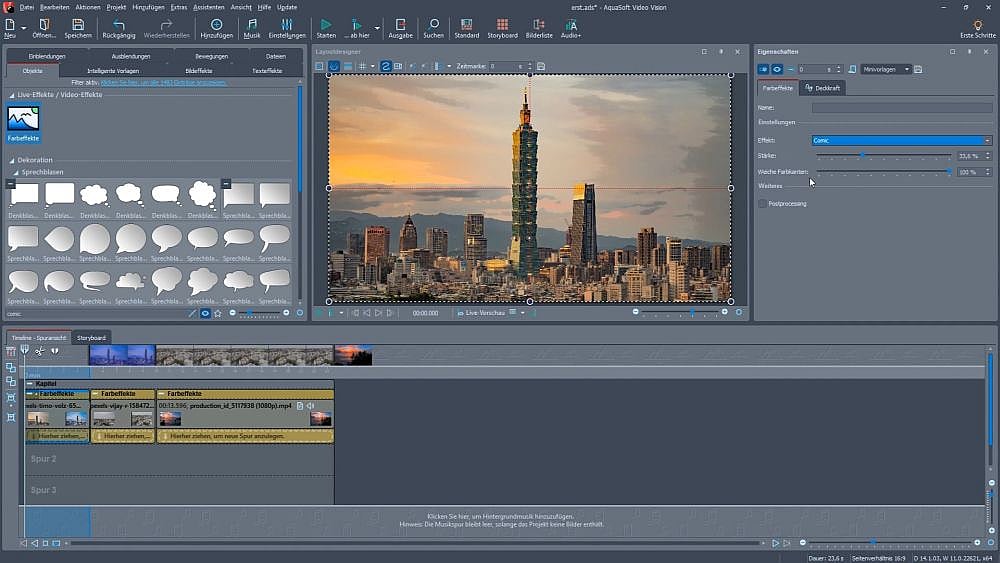This screenshot has width=1000, height=563.
Task: Click the Erste Schritte lightbulb icon
Action: [x=977, y=24]
